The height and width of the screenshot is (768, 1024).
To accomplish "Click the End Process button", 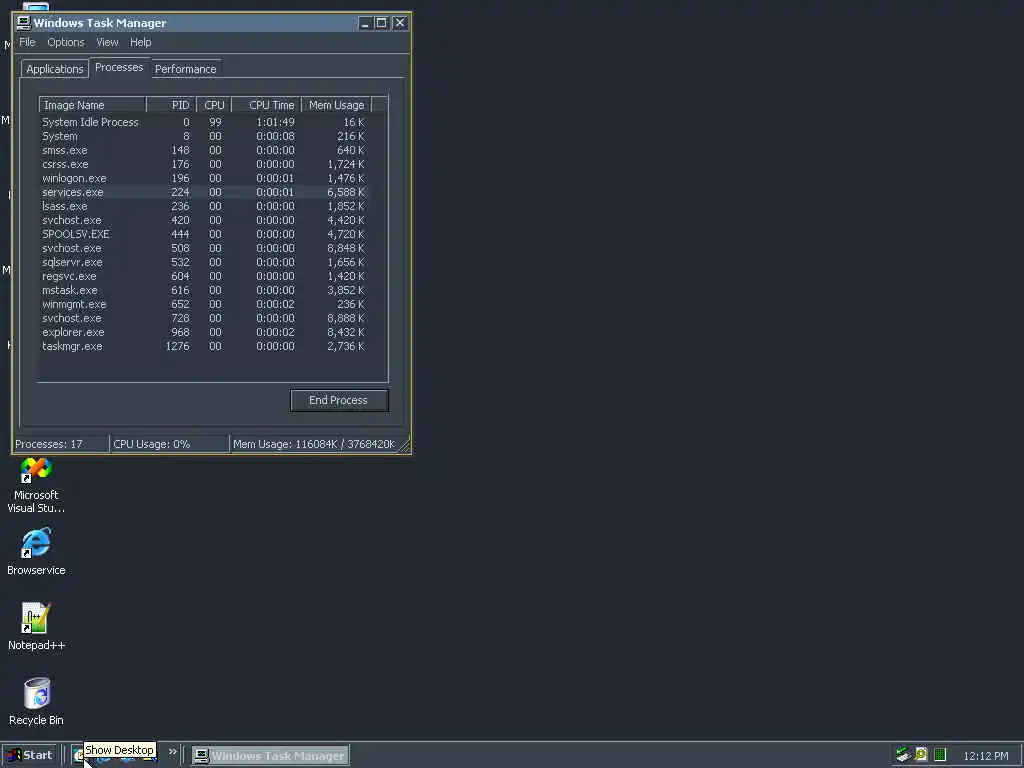I will click(x=339, y=400).
